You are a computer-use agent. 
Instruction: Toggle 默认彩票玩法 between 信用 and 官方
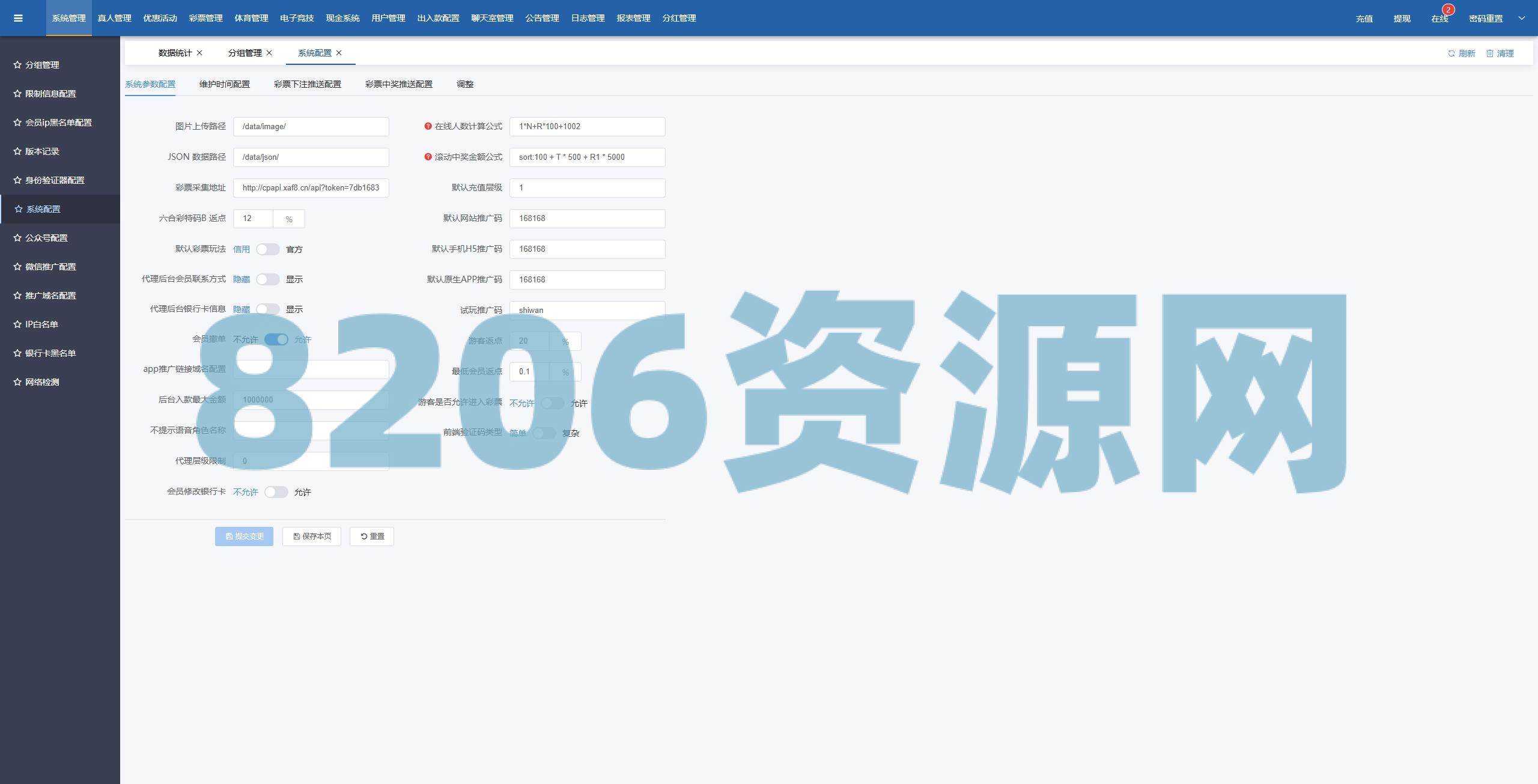click(268, 249)
